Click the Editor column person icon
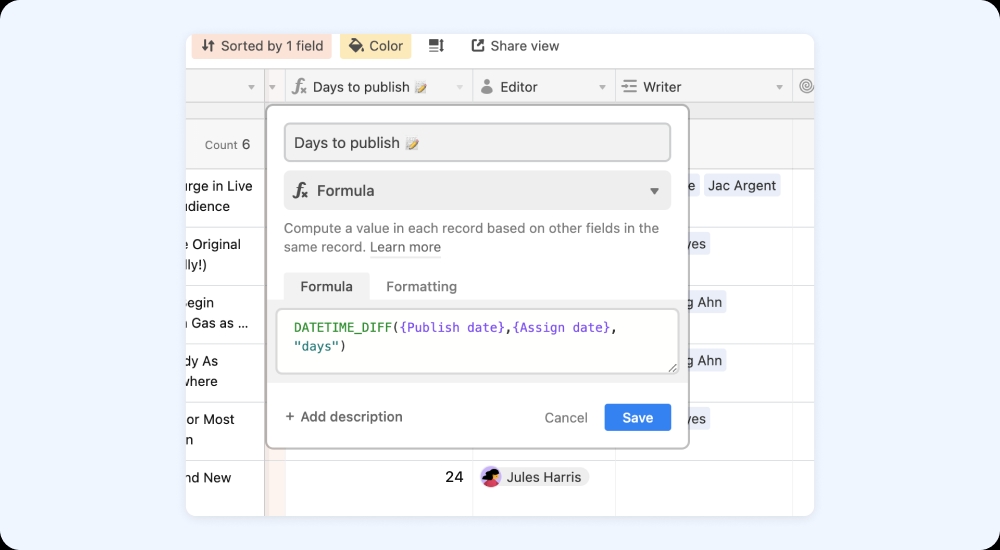The image size is (1000, 550). click(x=487, y=87)
